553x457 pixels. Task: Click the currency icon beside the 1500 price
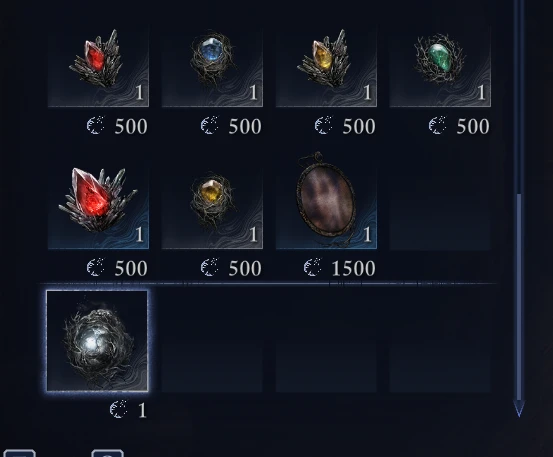(x=313, y=267)
